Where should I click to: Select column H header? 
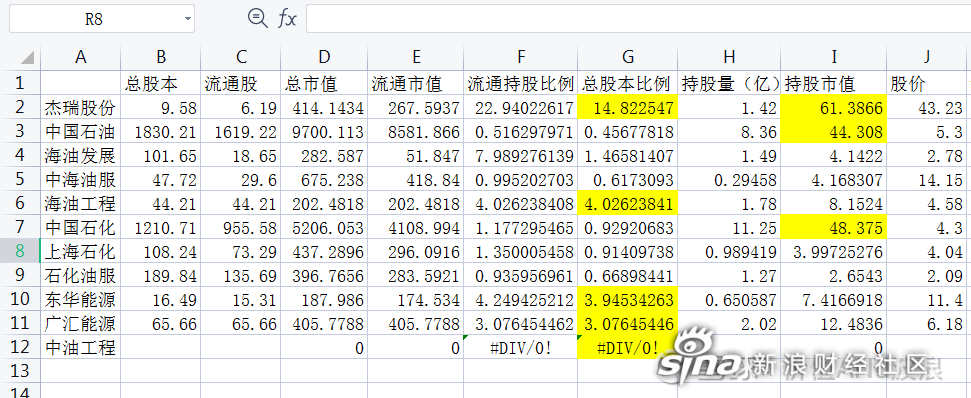coord(729,58)
